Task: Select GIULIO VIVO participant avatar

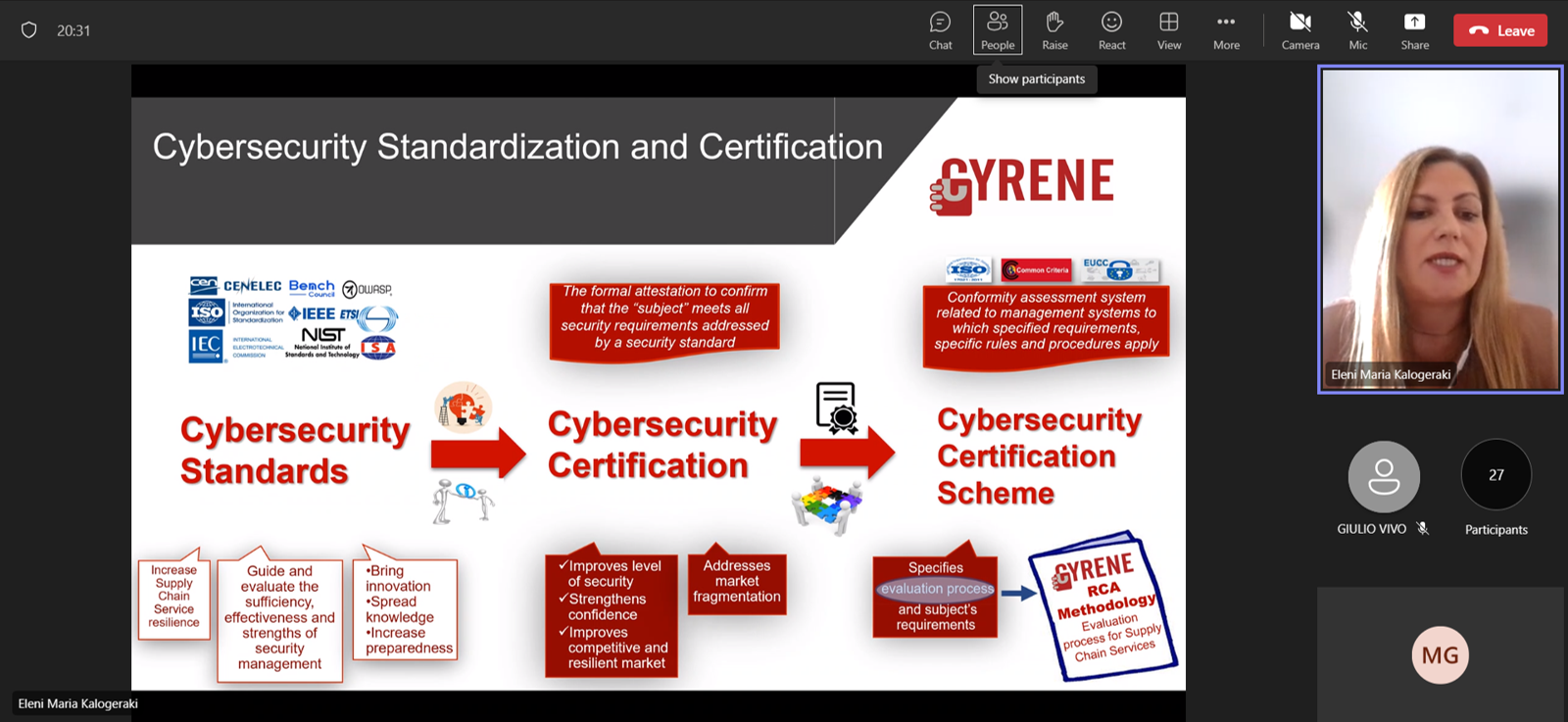Action: click(x=1384, y=476)
